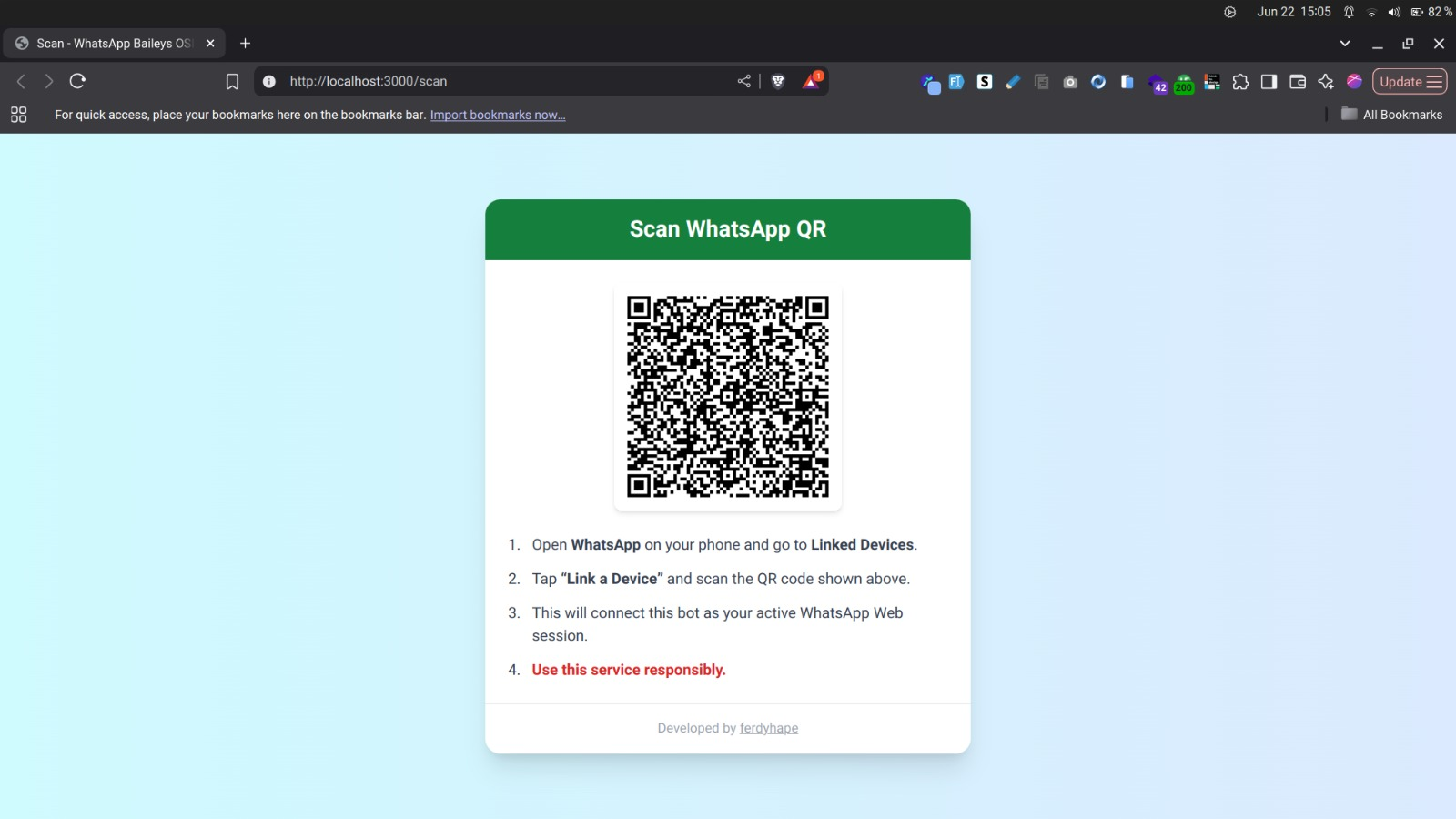Open the Brave Shields lion icon
The width and height of the screenshot is (1456, 819).
[x=778, y=81]
